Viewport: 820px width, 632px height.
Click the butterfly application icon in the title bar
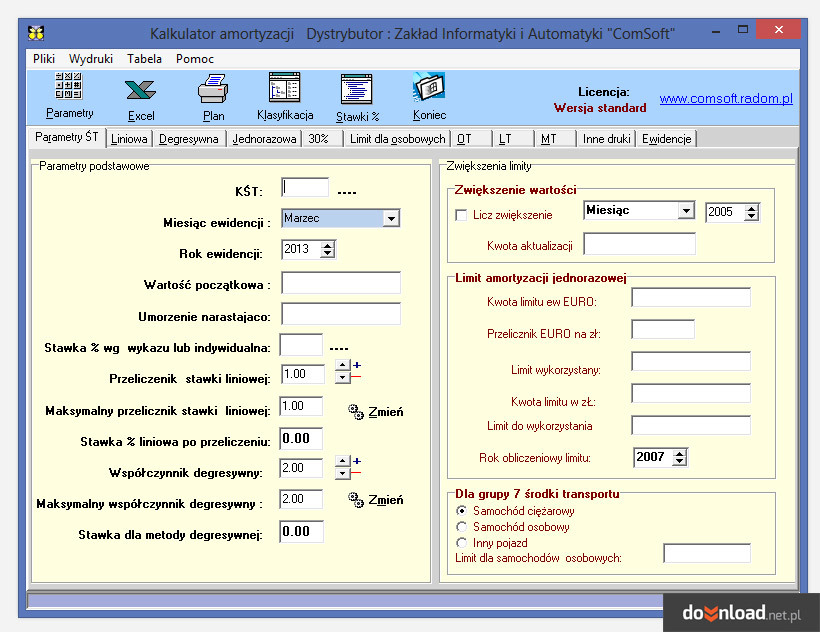tap(36, 33)
